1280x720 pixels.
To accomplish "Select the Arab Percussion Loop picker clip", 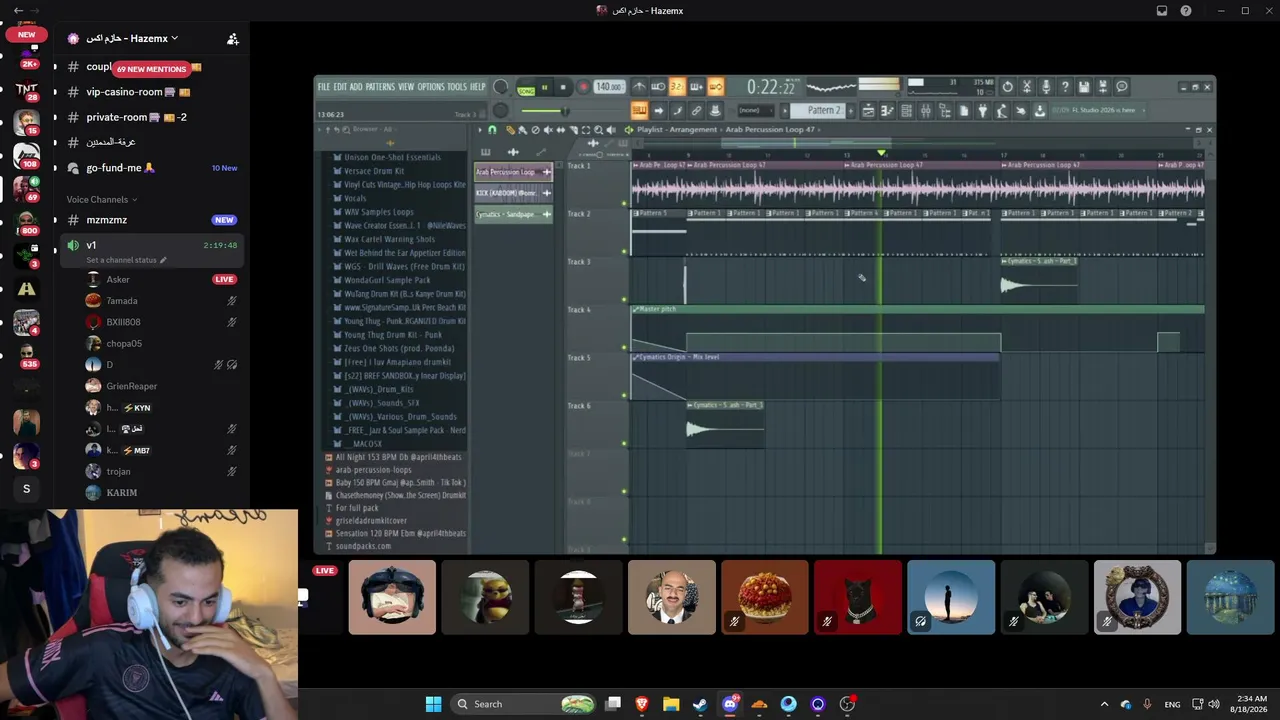I will tap(513, 172).
